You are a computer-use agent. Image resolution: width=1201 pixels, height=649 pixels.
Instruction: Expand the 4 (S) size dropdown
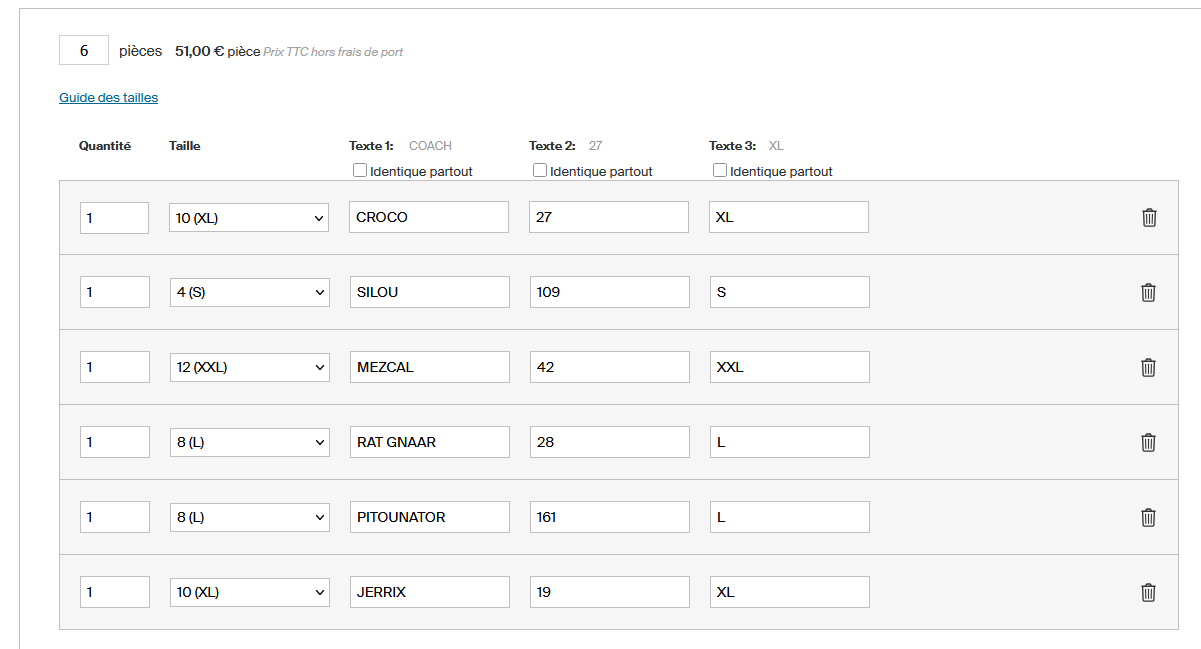249,292
